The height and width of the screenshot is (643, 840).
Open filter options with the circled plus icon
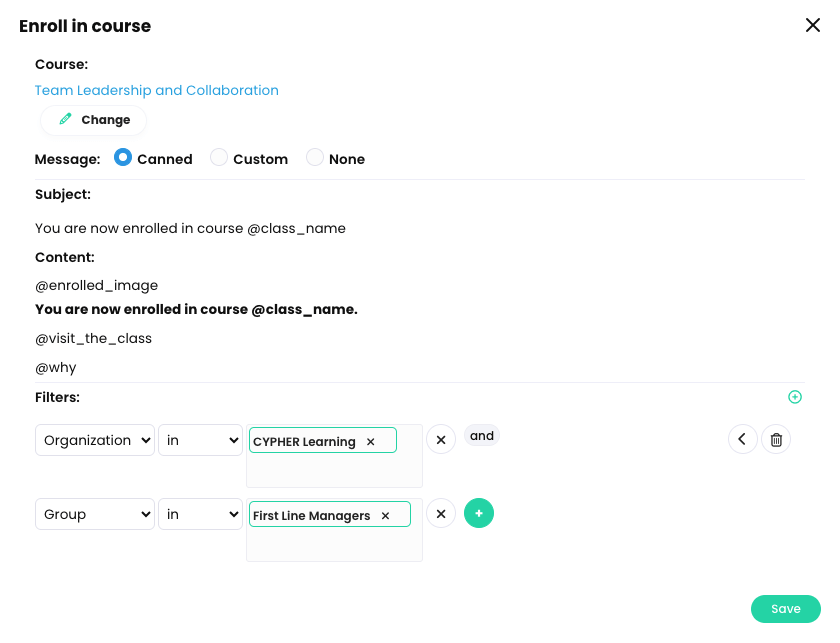pos(795,397)
